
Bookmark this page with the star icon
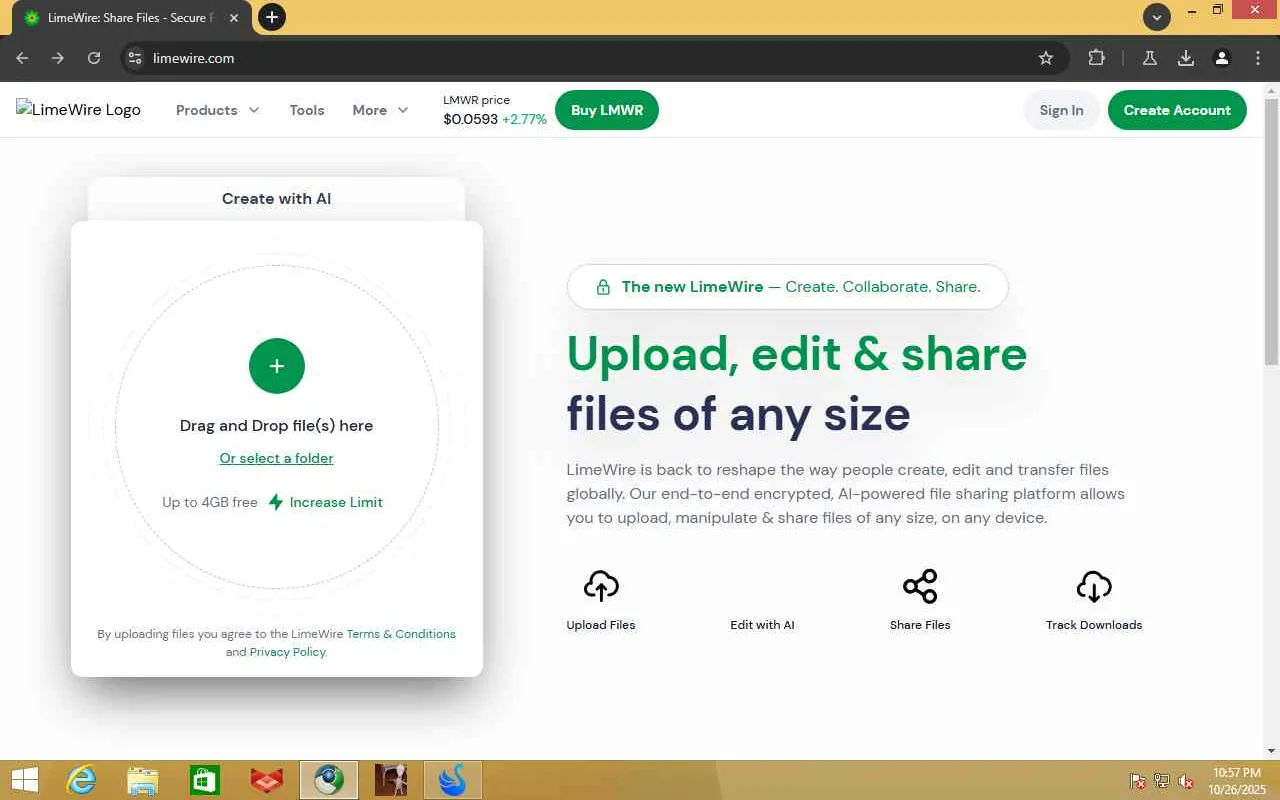pos(1046,58)
